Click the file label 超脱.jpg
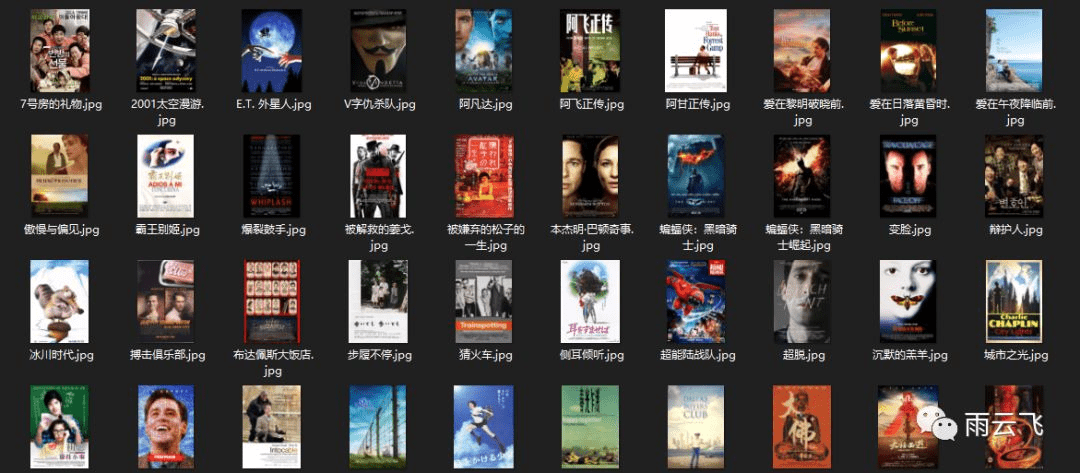This screenshot has height=473, width=1080. [x=803, y=355]
